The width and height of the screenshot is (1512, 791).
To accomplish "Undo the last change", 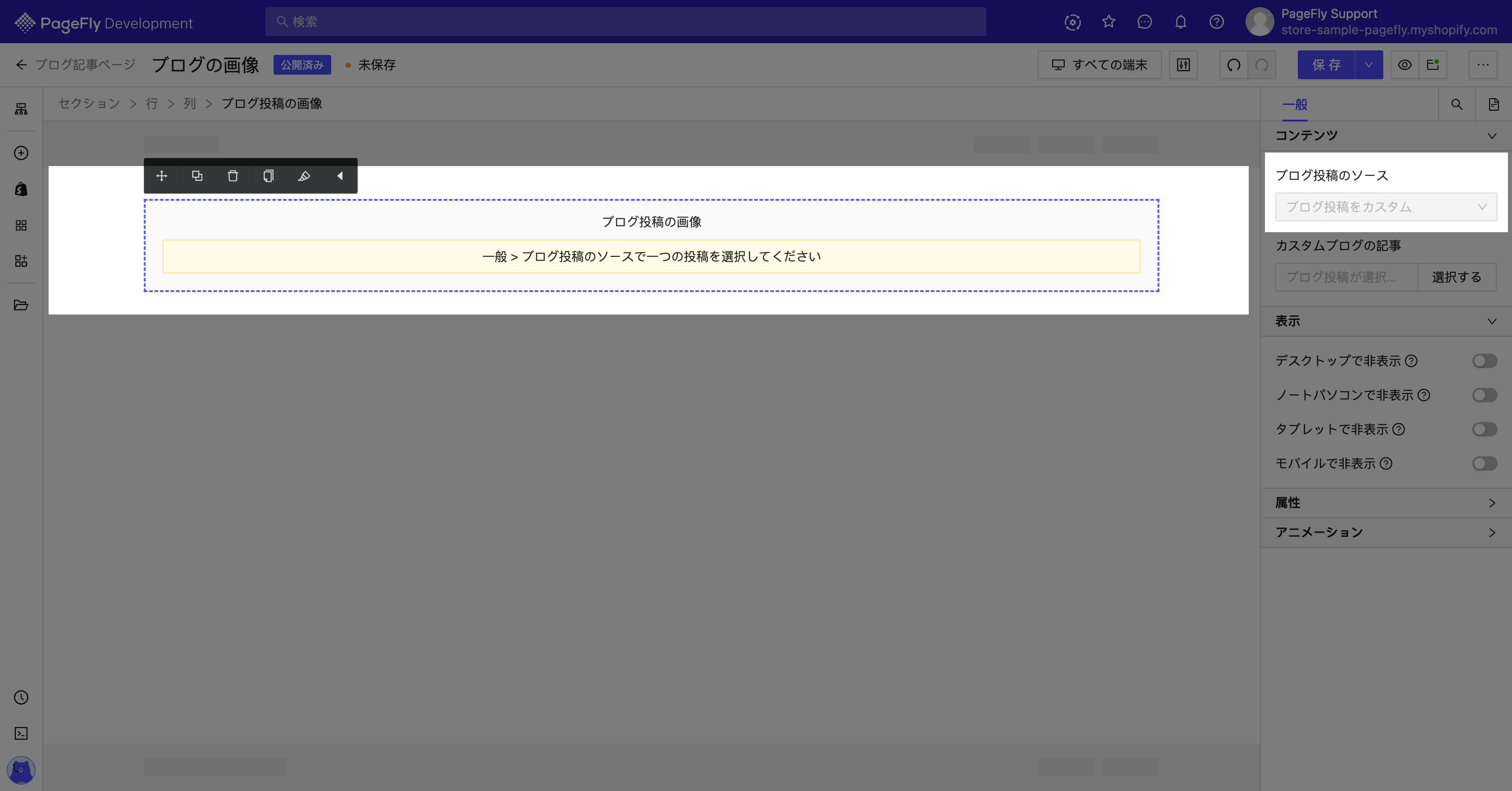I will 1234,64.
